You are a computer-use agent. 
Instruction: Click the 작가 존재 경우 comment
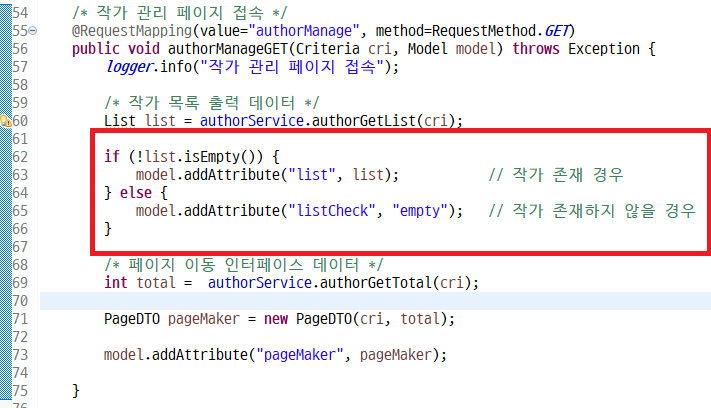(556, 175)
